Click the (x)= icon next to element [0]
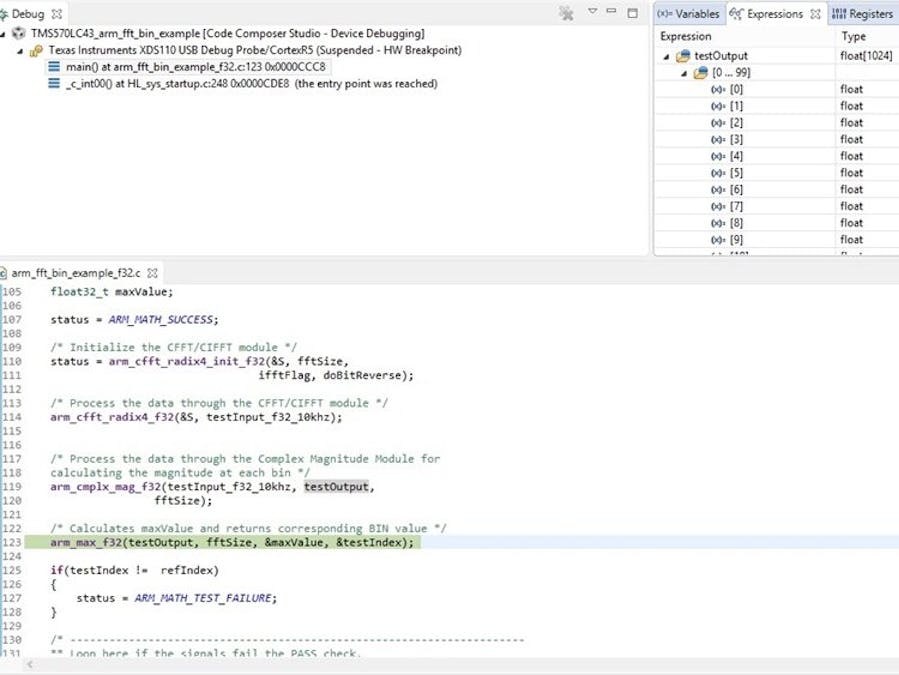 pyautogui.click(x=718, y=89)
